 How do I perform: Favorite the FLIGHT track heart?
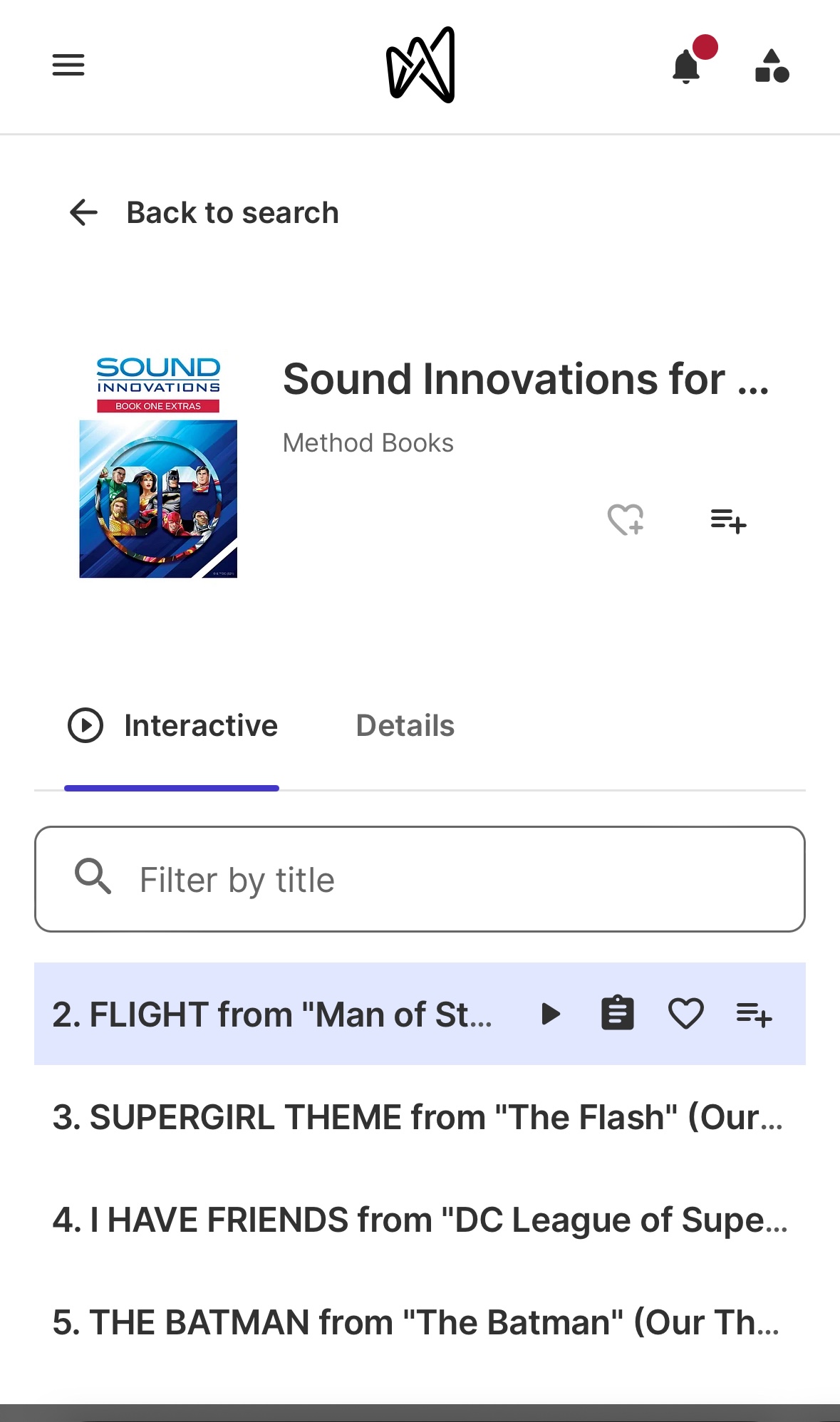[686, 1014]
